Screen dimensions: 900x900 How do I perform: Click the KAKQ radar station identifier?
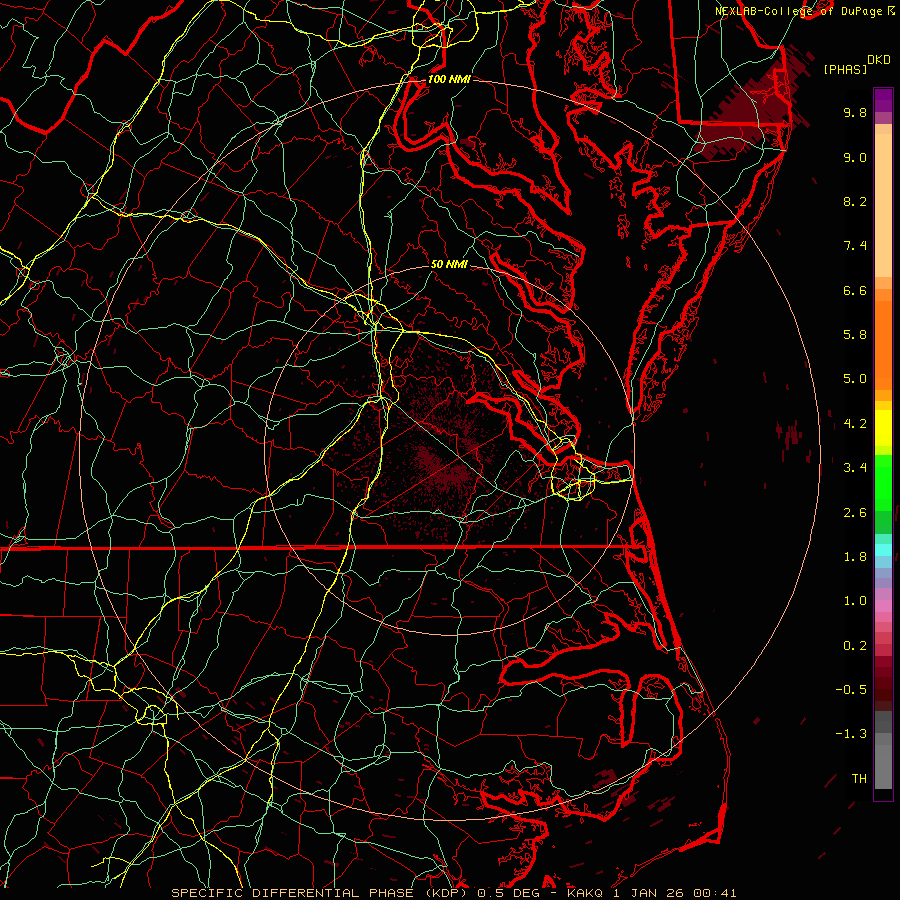point(584,893)
